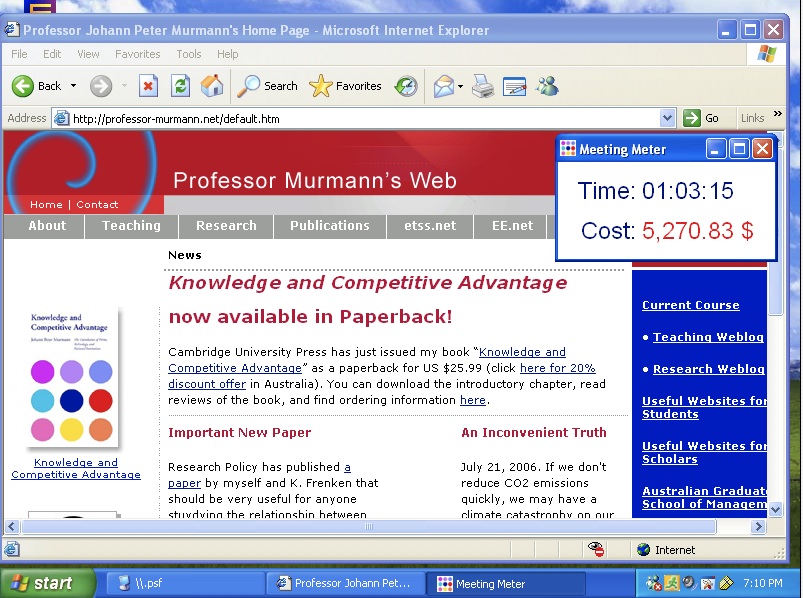Open the History clock icon
The height and width of the screenshot is (598, 803).
406,86
